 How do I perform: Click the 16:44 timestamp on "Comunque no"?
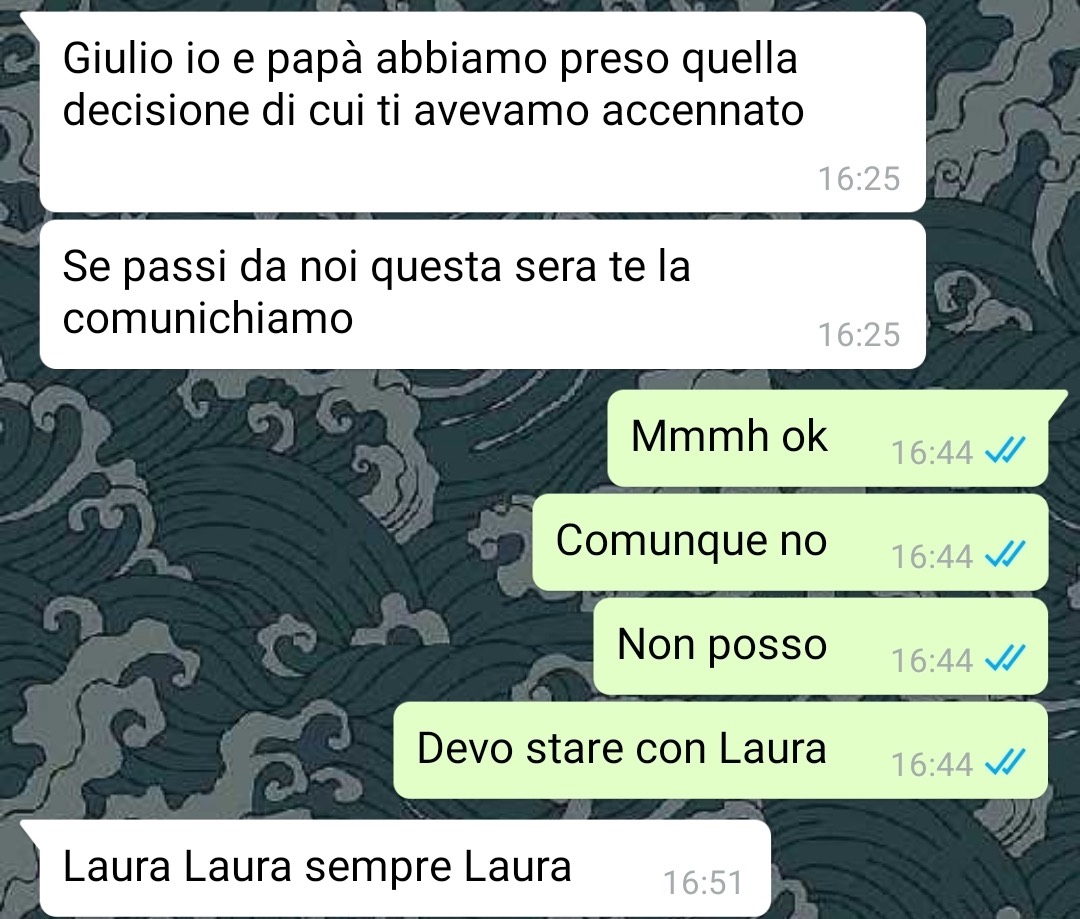(932, 556)
